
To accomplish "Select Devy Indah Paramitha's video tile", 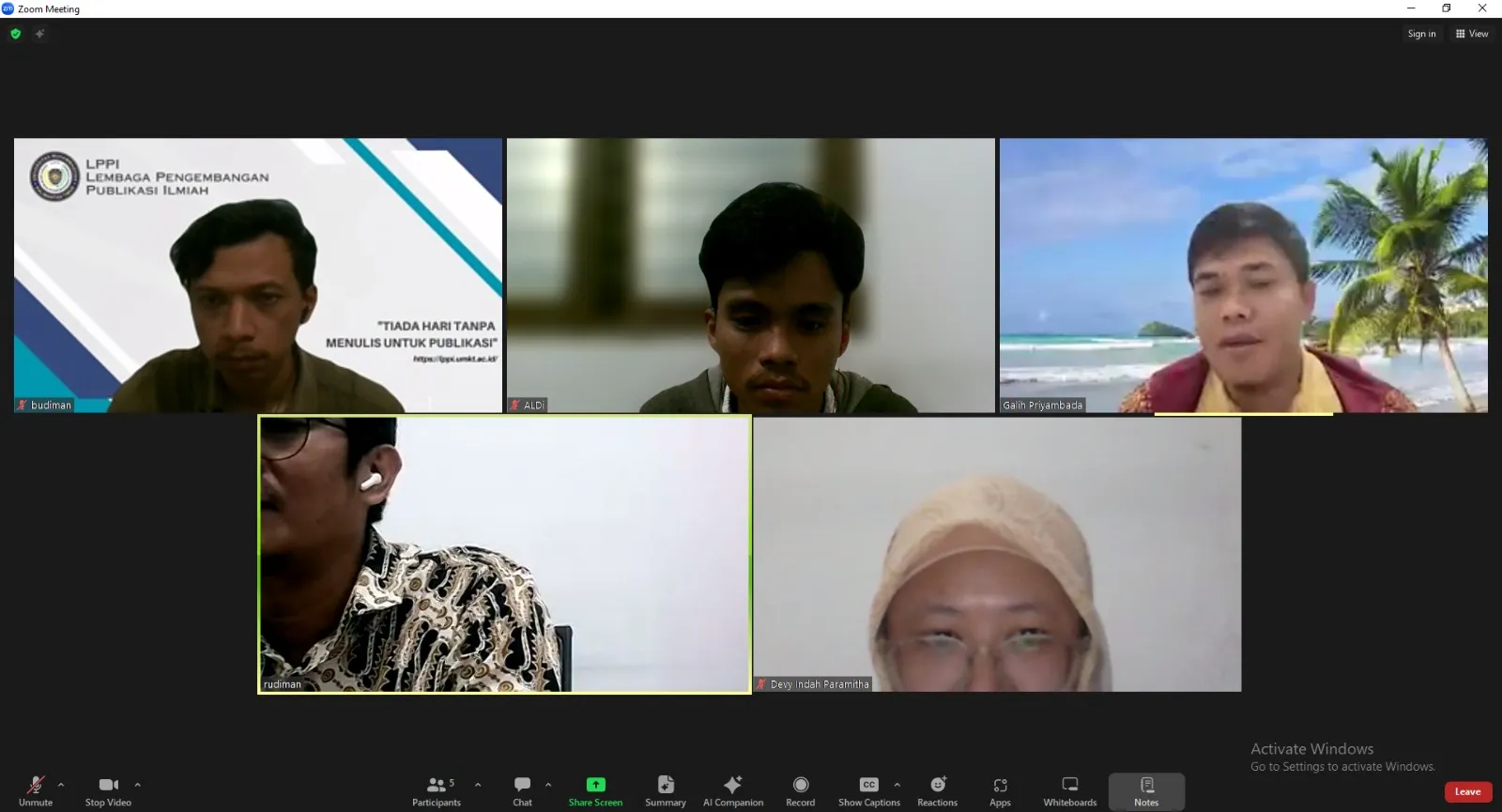I will 998,555.
